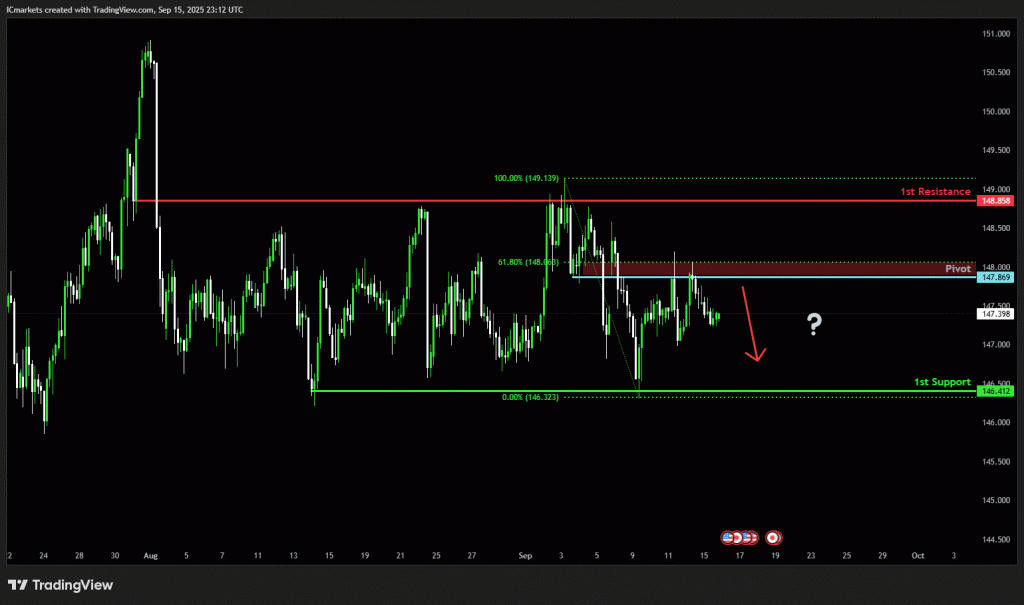Click the leftmost US flag economic event icon
The image size is (1024, 605).
(727, 538)
